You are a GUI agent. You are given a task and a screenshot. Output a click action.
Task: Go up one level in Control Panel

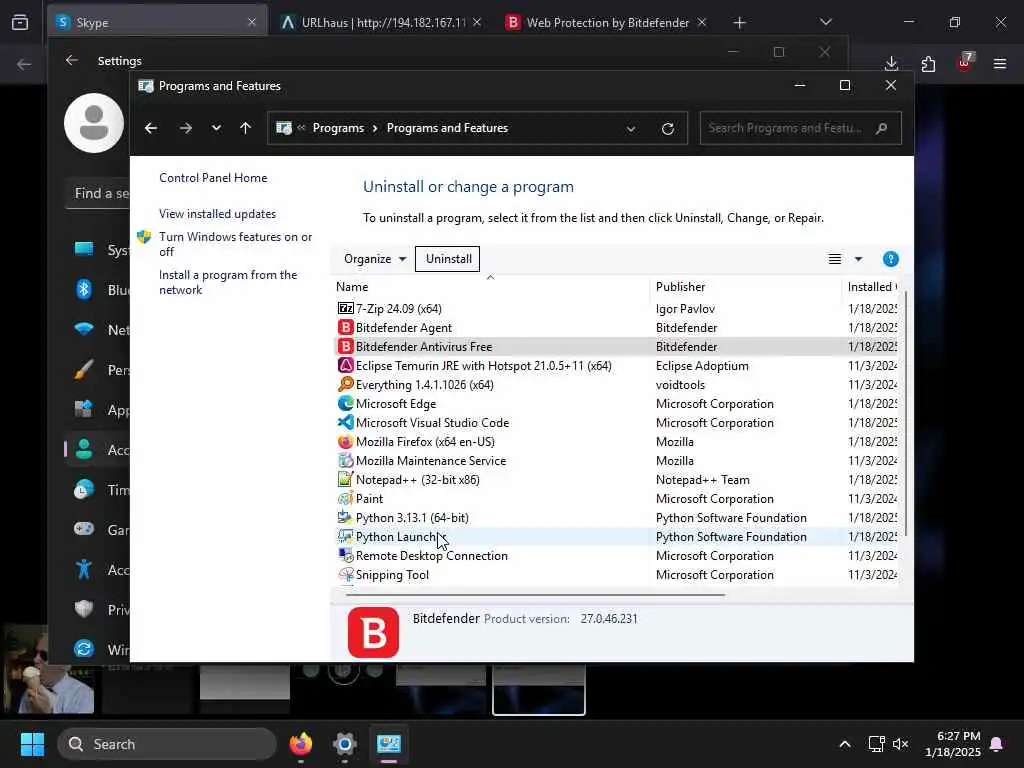(x=246, y=128)
